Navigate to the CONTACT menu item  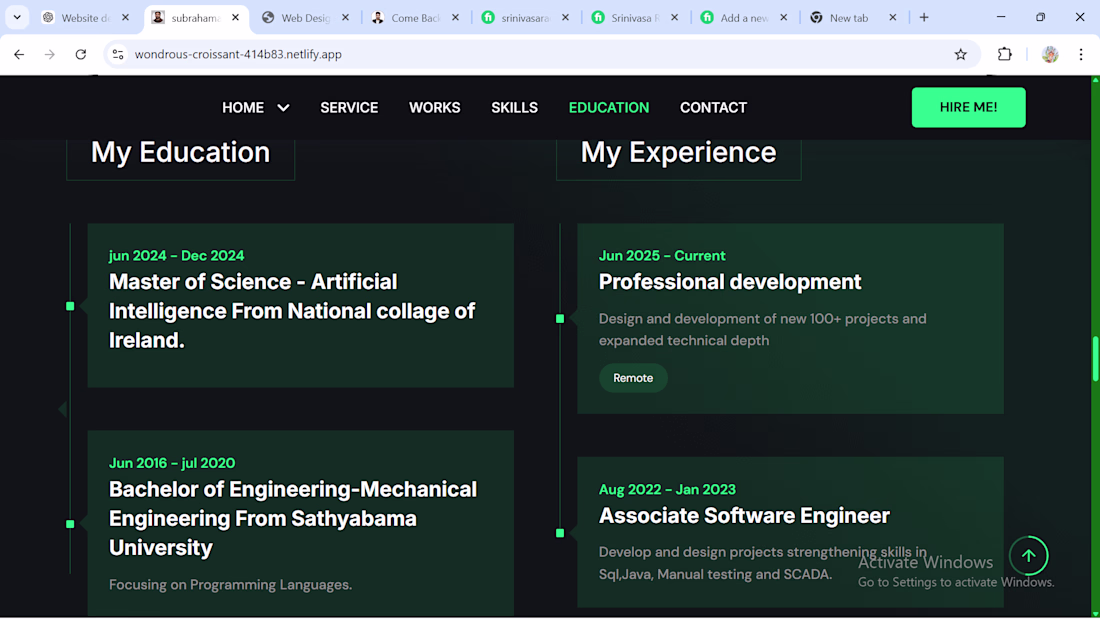713,108
